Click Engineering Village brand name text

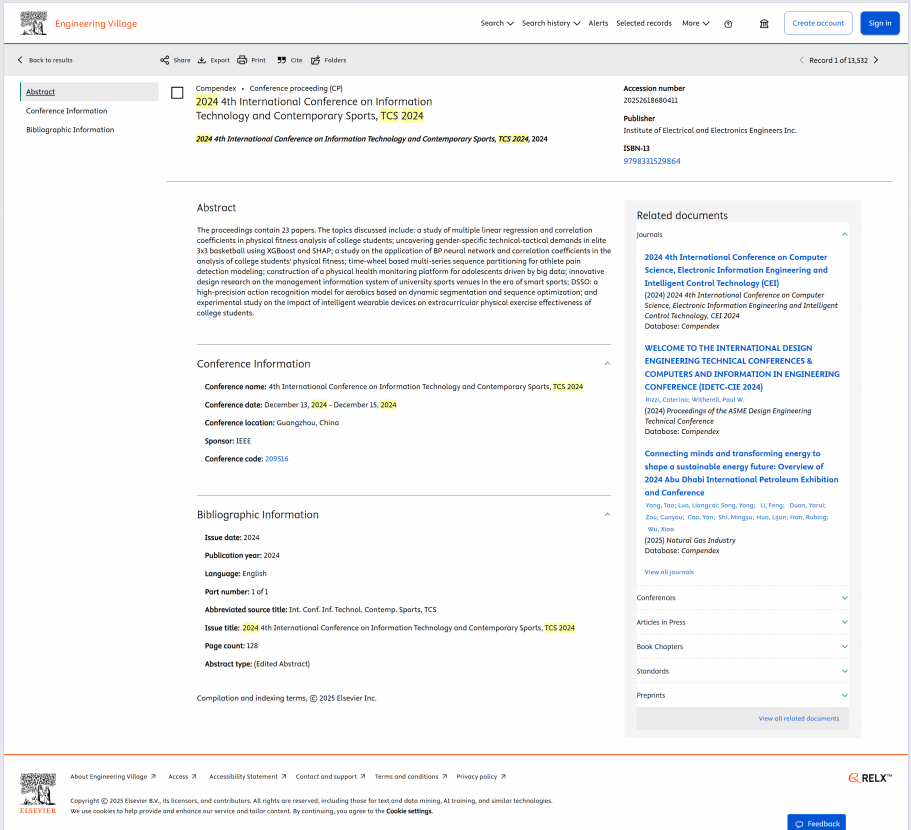[x=96, y=24]
